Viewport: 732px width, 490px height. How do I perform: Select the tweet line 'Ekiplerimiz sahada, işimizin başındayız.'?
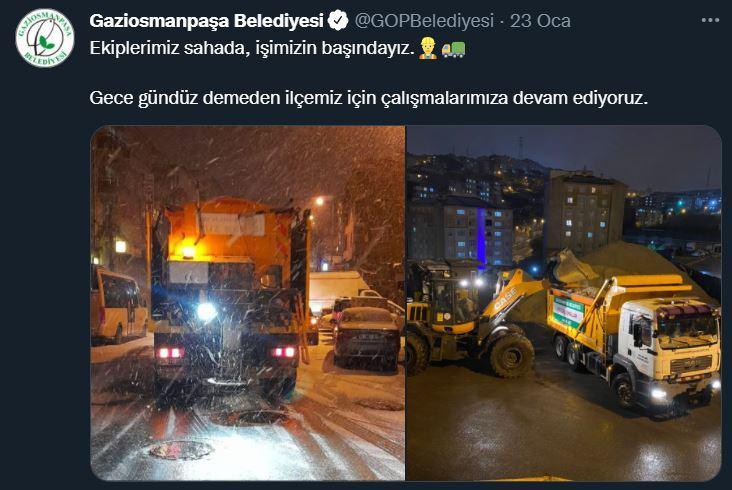(252, 48)
